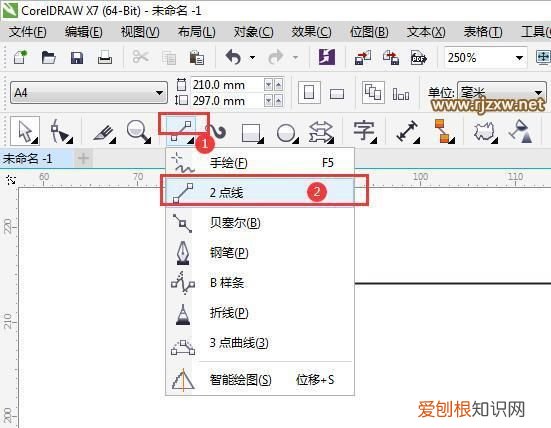Image resolution: width=551 pixels, height=428 pixels.
Task: Choose 智能绘图(S) smart drawing tool
Action: [260, 380]
